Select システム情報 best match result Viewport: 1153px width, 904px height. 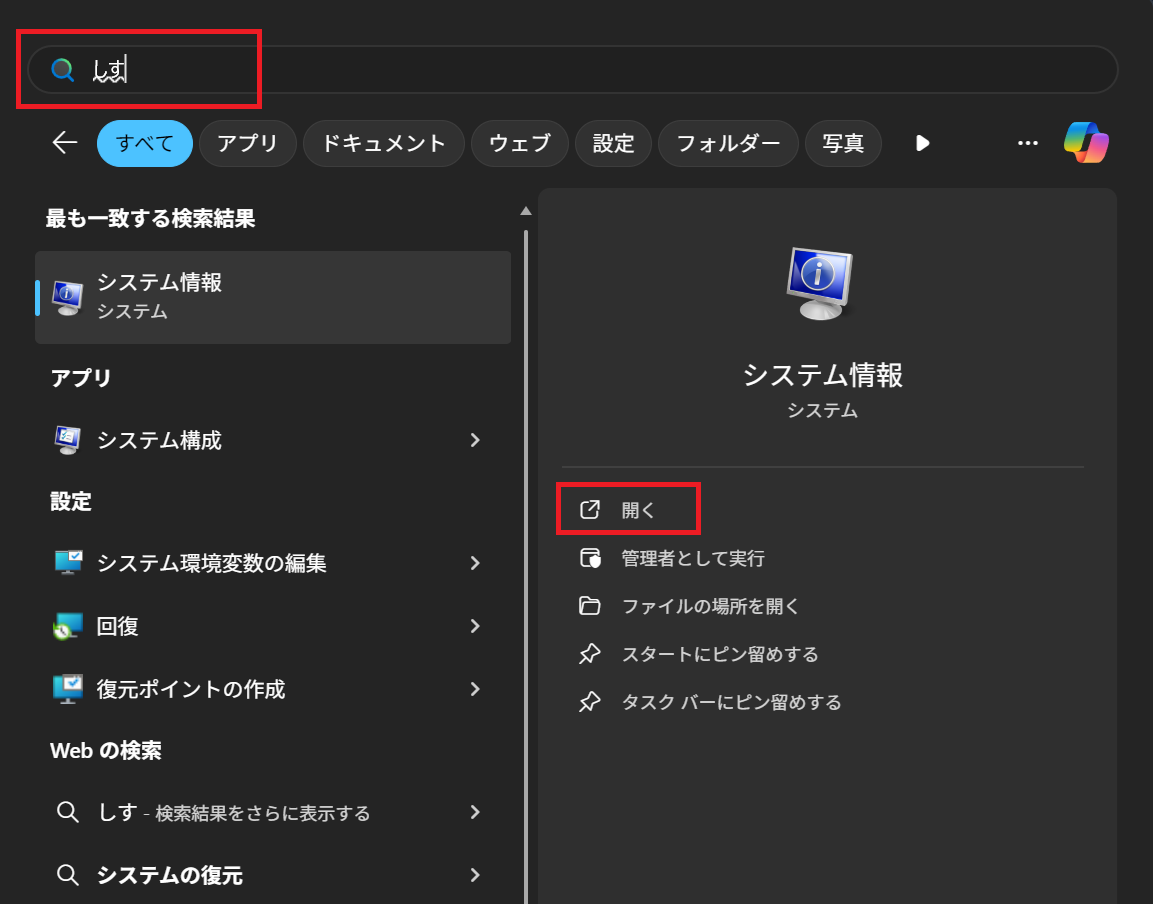click(273, 297)
